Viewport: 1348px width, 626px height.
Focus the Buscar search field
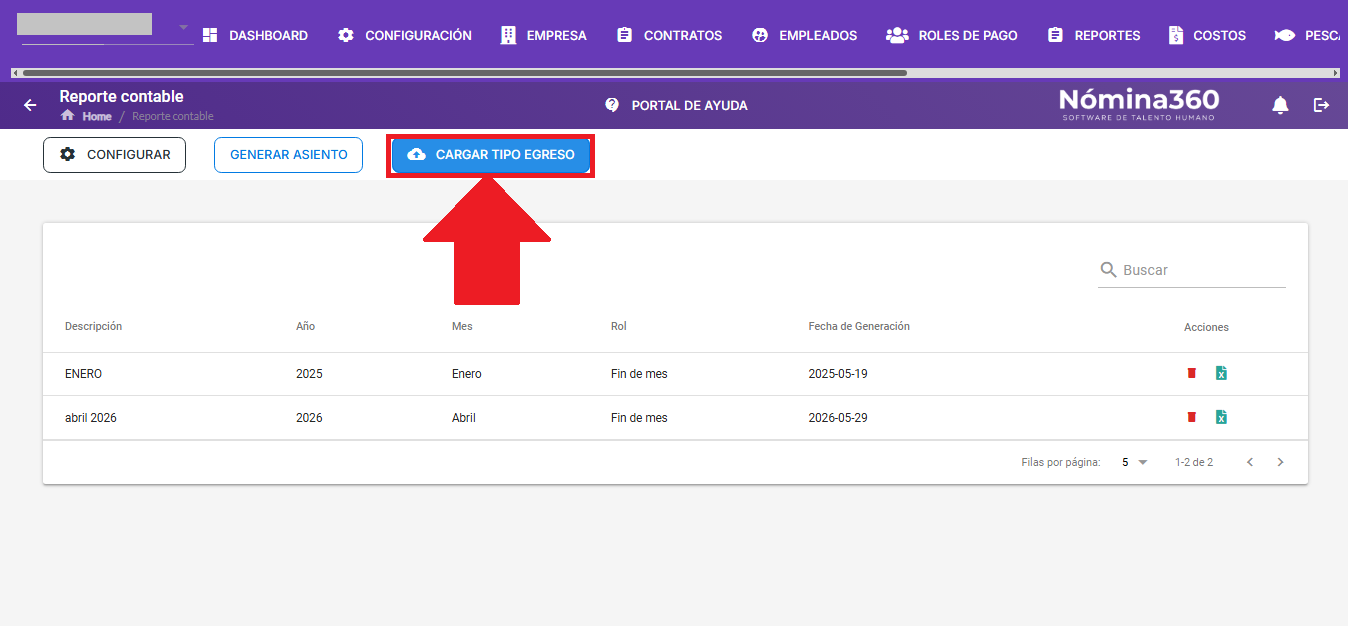1192,270
